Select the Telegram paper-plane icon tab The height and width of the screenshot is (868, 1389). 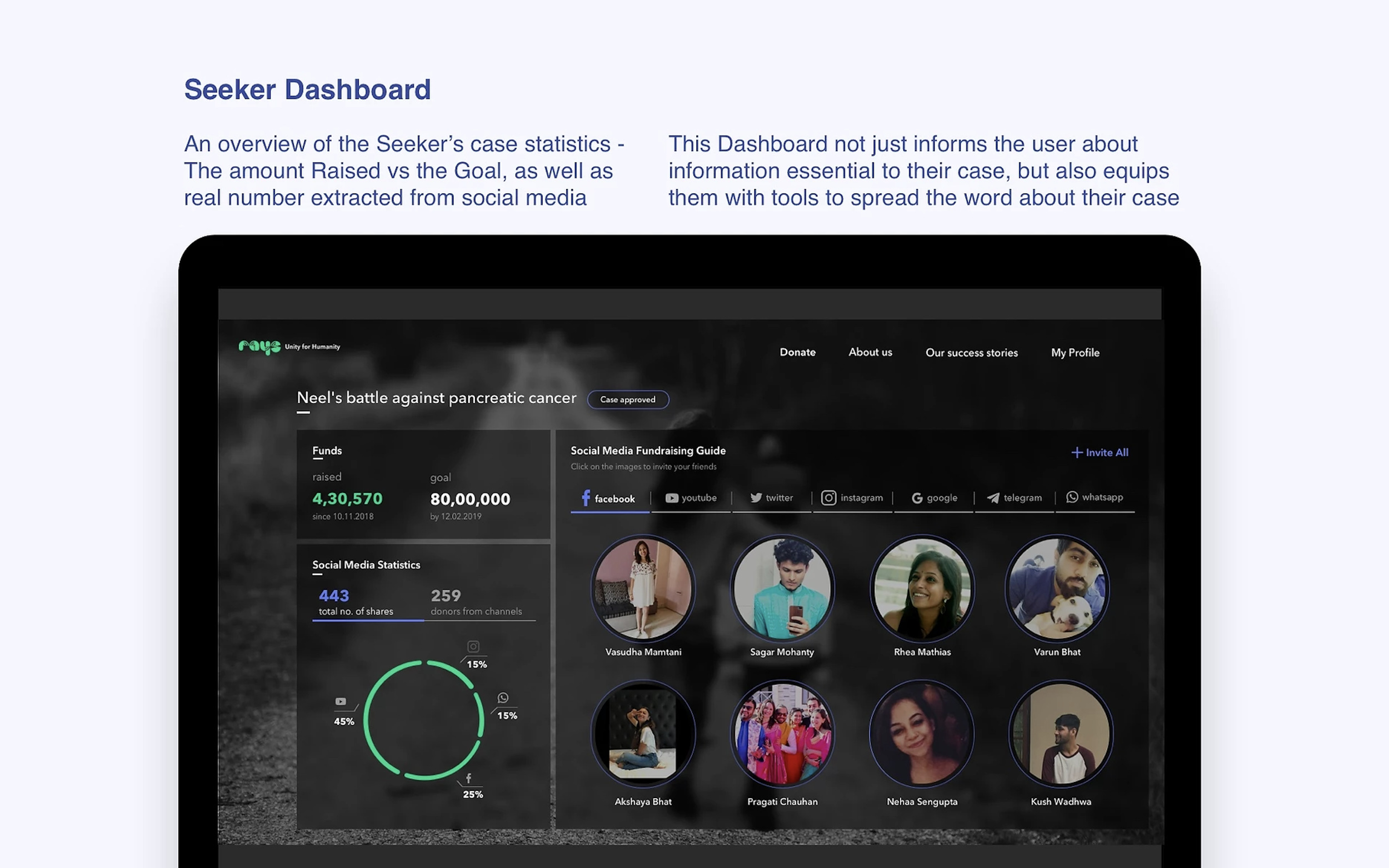pos(993,498)
